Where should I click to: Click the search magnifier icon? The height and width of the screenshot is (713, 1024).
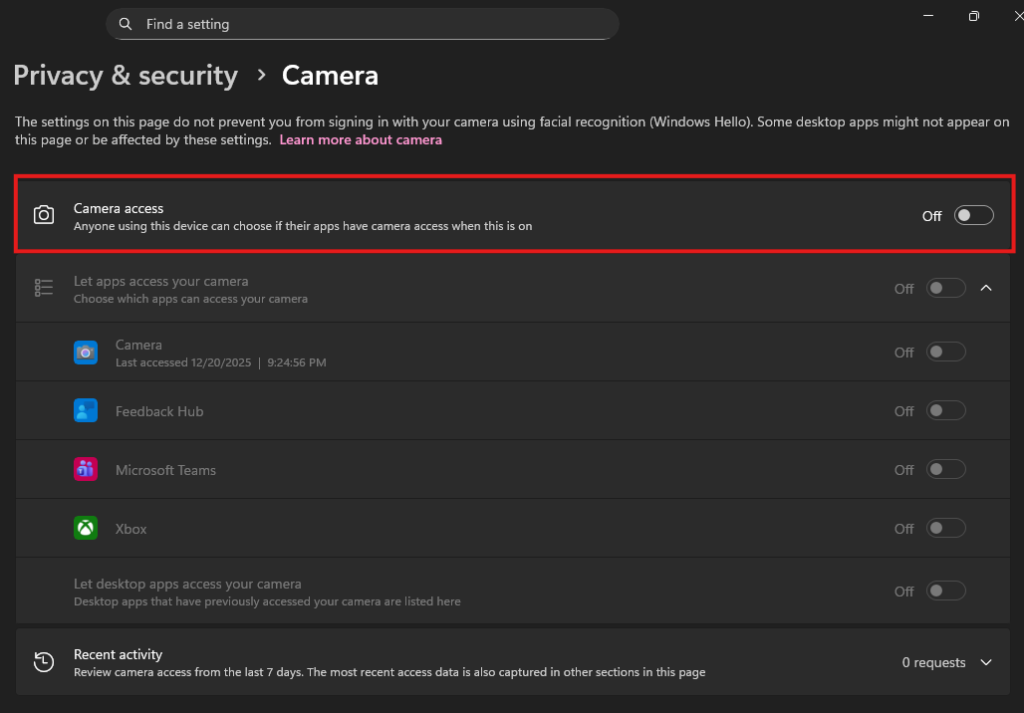(125, 23)
